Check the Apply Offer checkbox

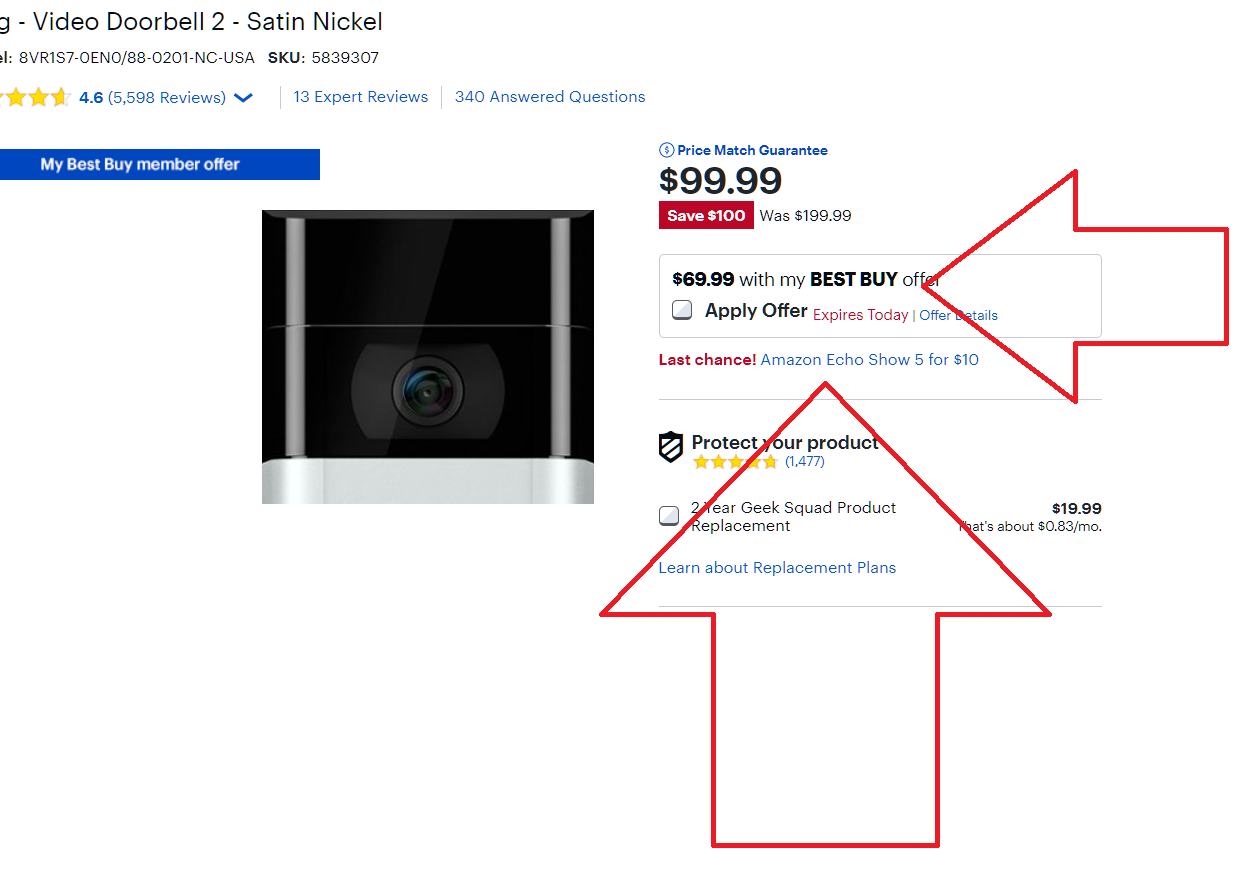(682, 310)
